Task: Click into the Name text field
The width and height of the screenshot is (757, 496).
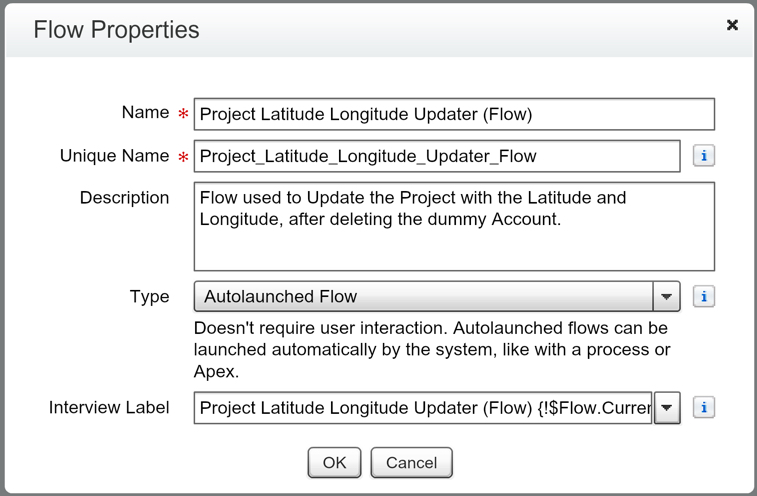Action: [454, 114]
